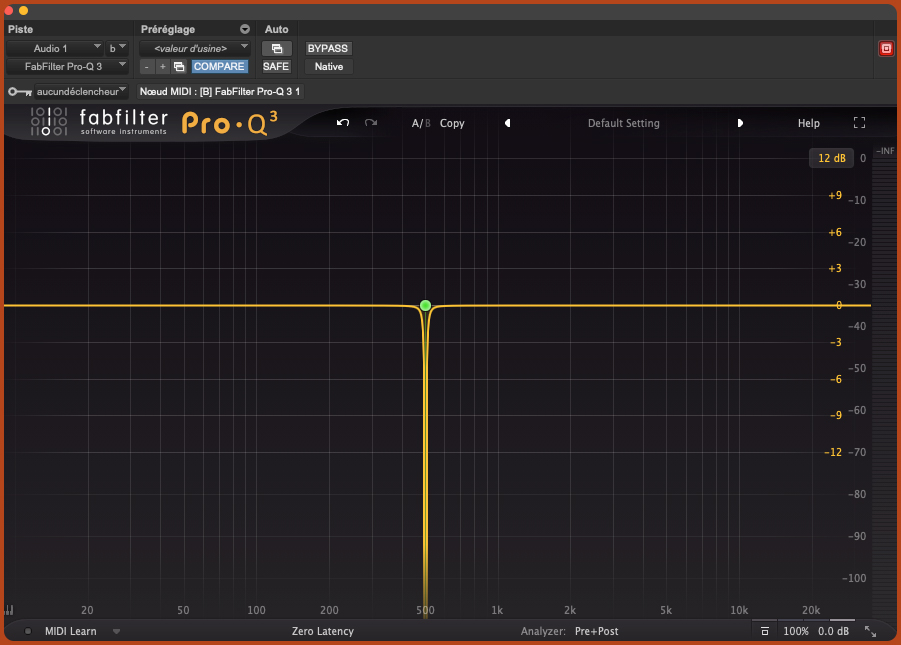
Task: Click the redo arrow icon
Action: pos(371,123)
